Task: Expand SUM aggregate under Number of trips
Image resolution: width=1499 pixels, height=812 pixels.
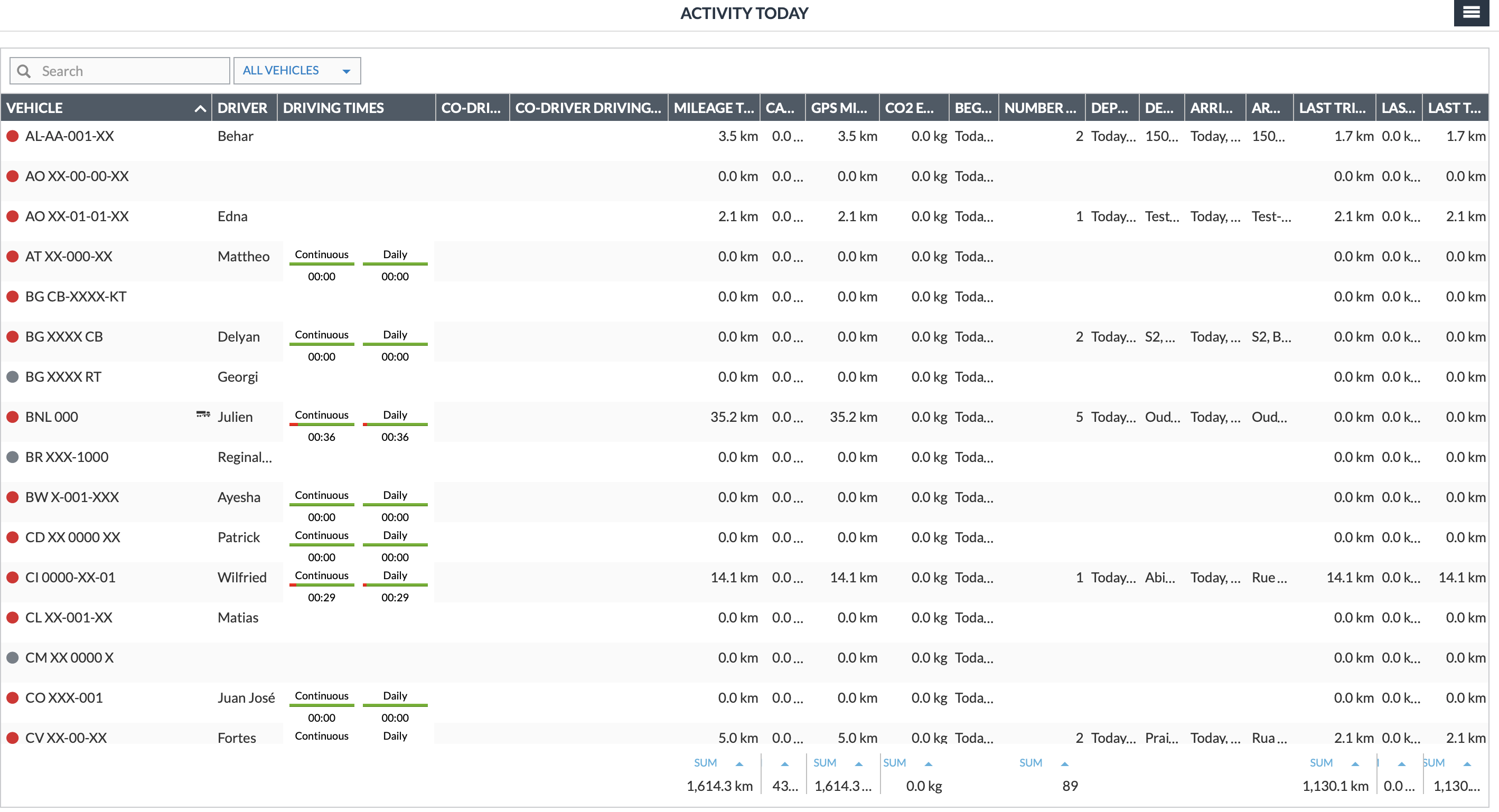Action: tap(1064, 764)
